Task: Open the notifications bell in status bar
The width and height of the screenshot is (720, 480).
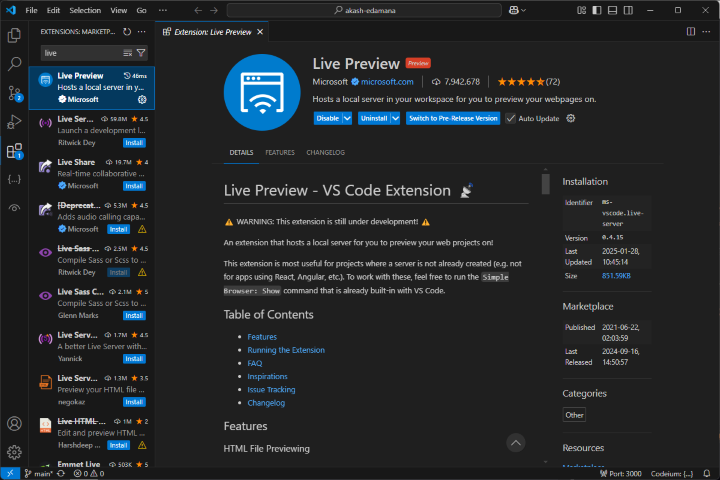Action: click(x=707, y=474)
